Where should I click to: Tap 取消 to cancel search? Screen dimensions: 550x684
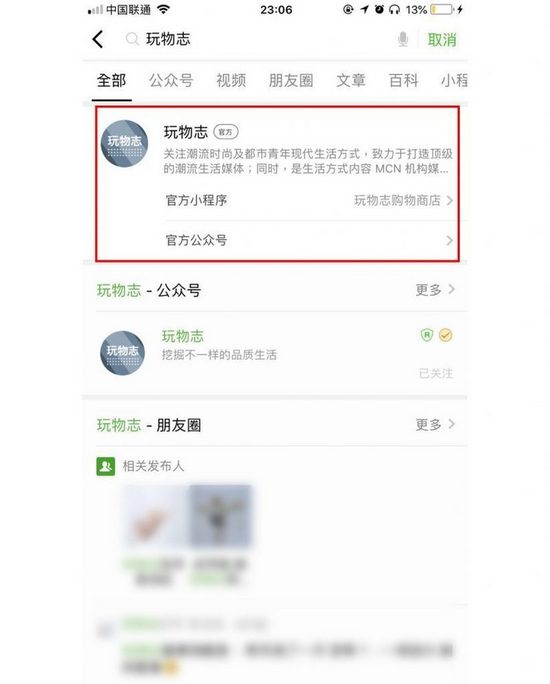click(442, 40)
